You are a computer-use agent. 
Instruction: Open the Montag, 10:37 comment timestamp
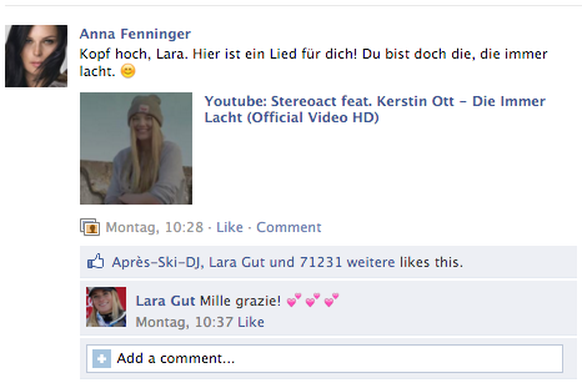pyautogui.click(x=184, y=322)
